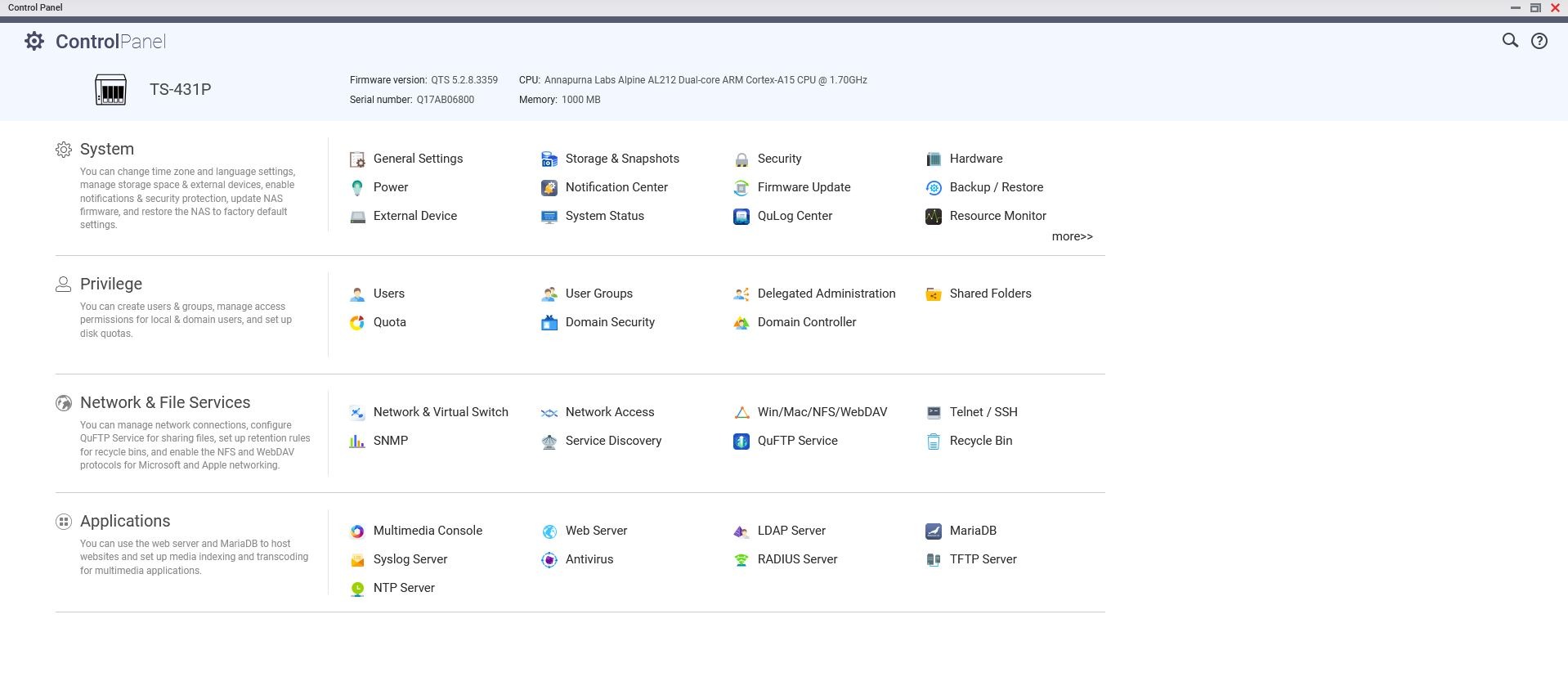Click the Recycle Bin icon
The image size is (1568, 695).
[x=933, y=442]
